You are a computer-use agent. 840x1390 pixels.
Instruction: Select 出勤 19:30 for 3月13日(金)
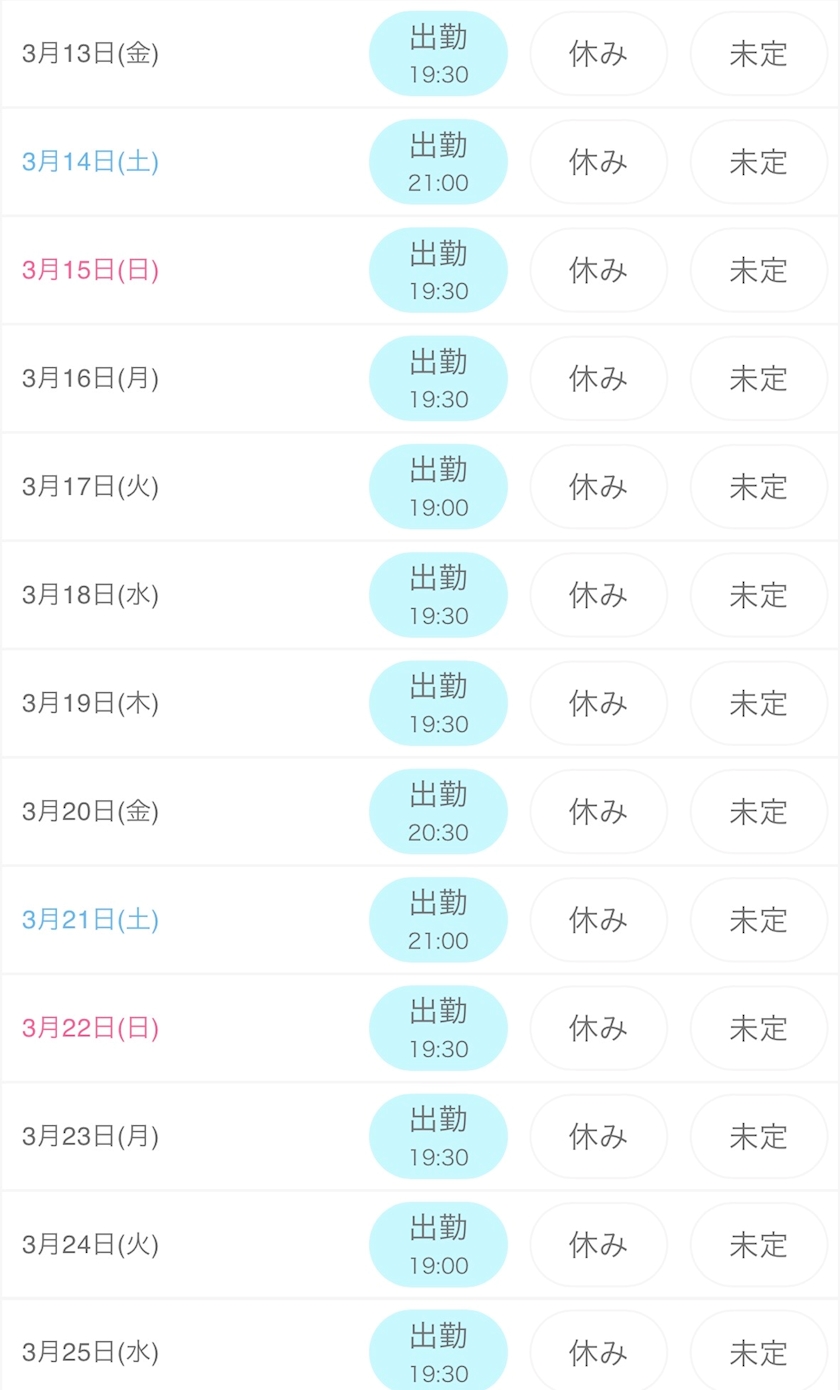pyautogui.click(x=438, y=54)
